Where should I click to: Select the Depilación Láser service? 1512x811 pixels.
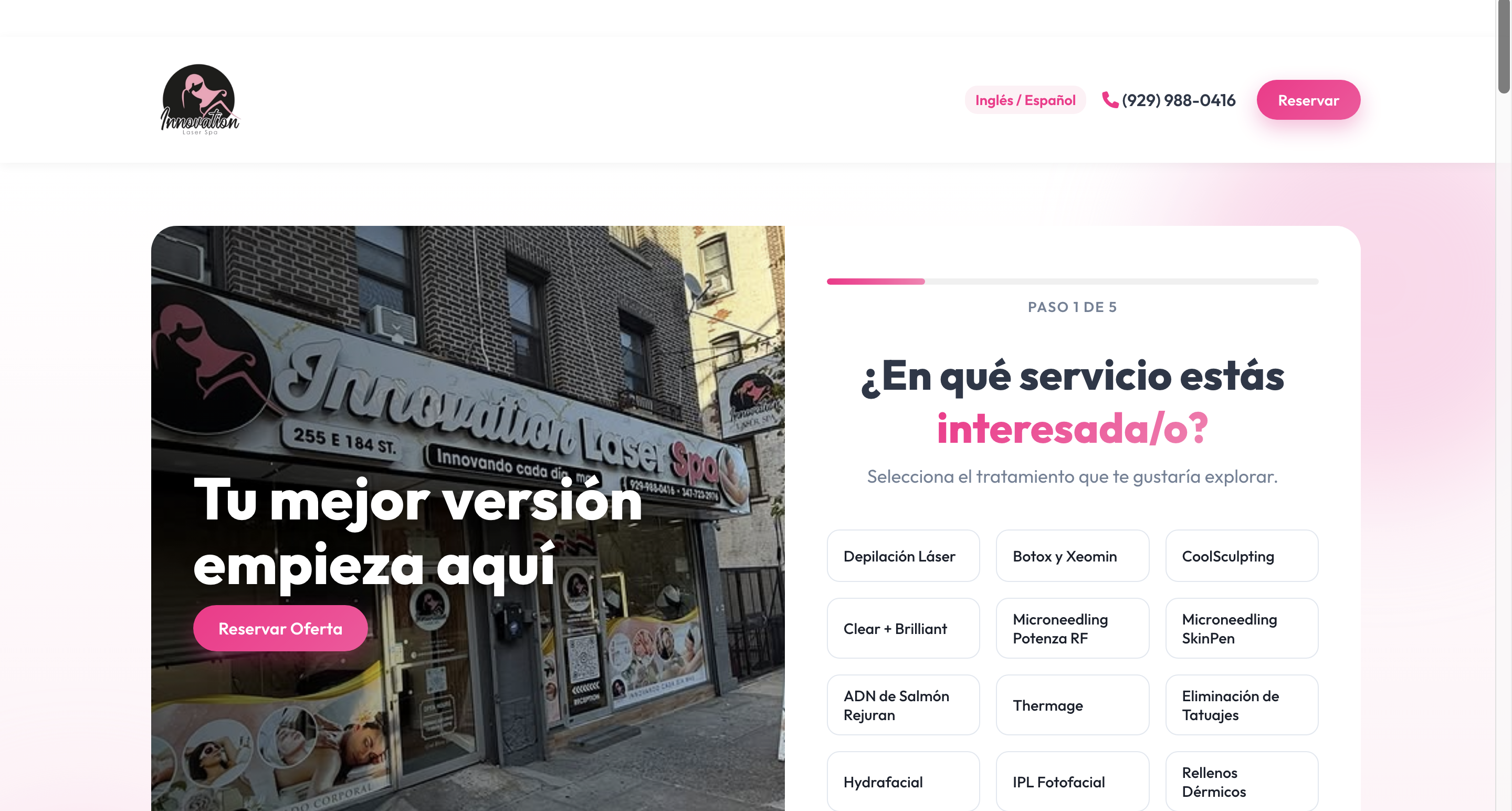(903, 556)
